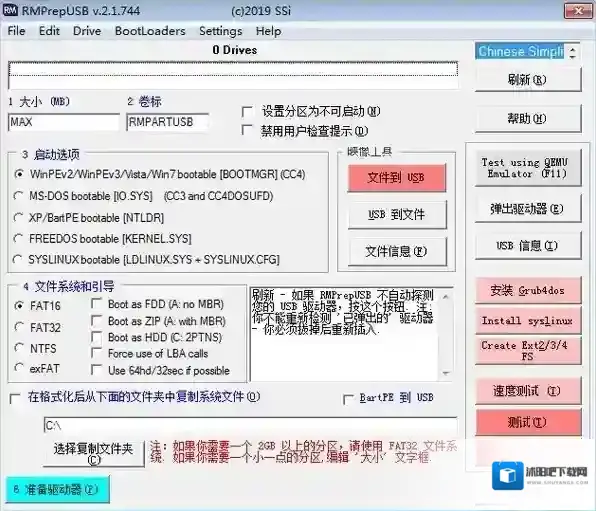Click the size field containing MAX
This screenshot has height=511, width=596.
click(x=63, y=122)
